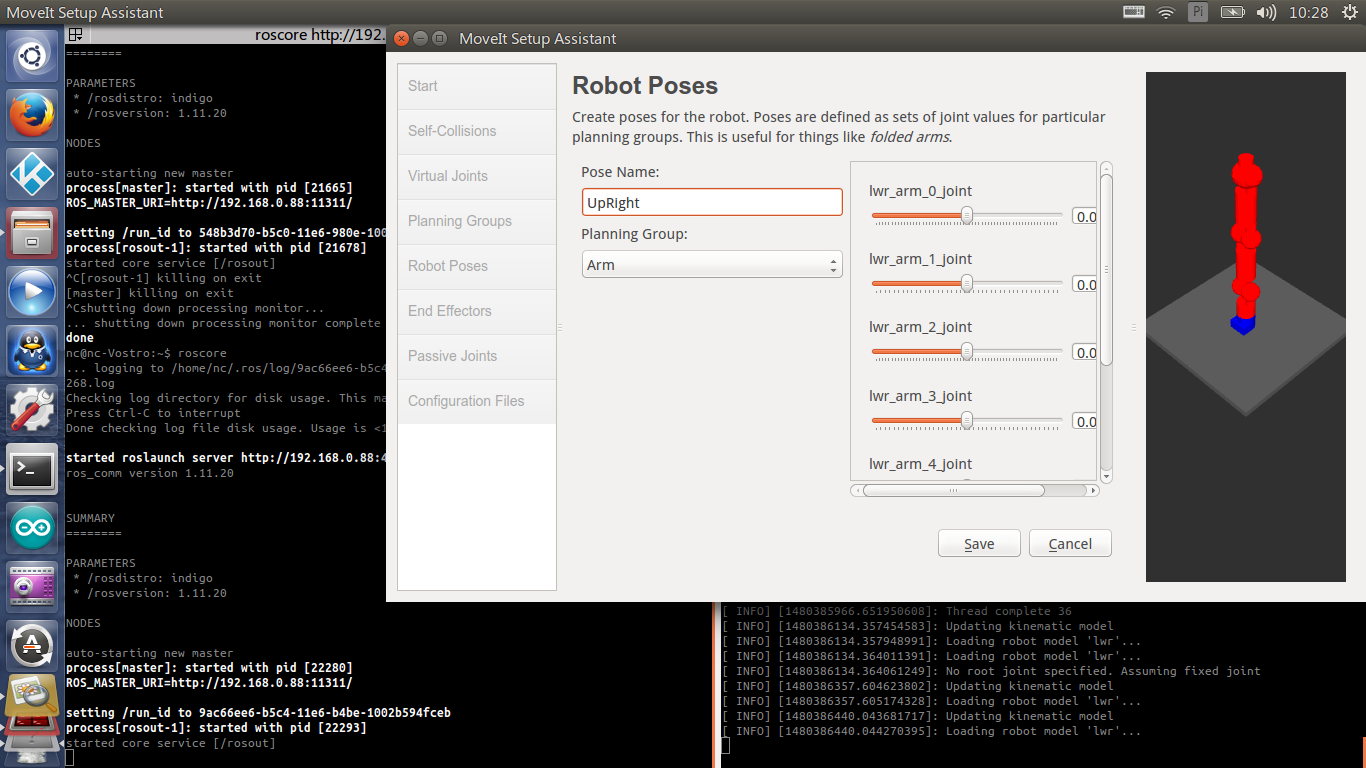Click the Pose Name field containing UpRight
The image size is (1366, 768).
click(x=712, y=202)
